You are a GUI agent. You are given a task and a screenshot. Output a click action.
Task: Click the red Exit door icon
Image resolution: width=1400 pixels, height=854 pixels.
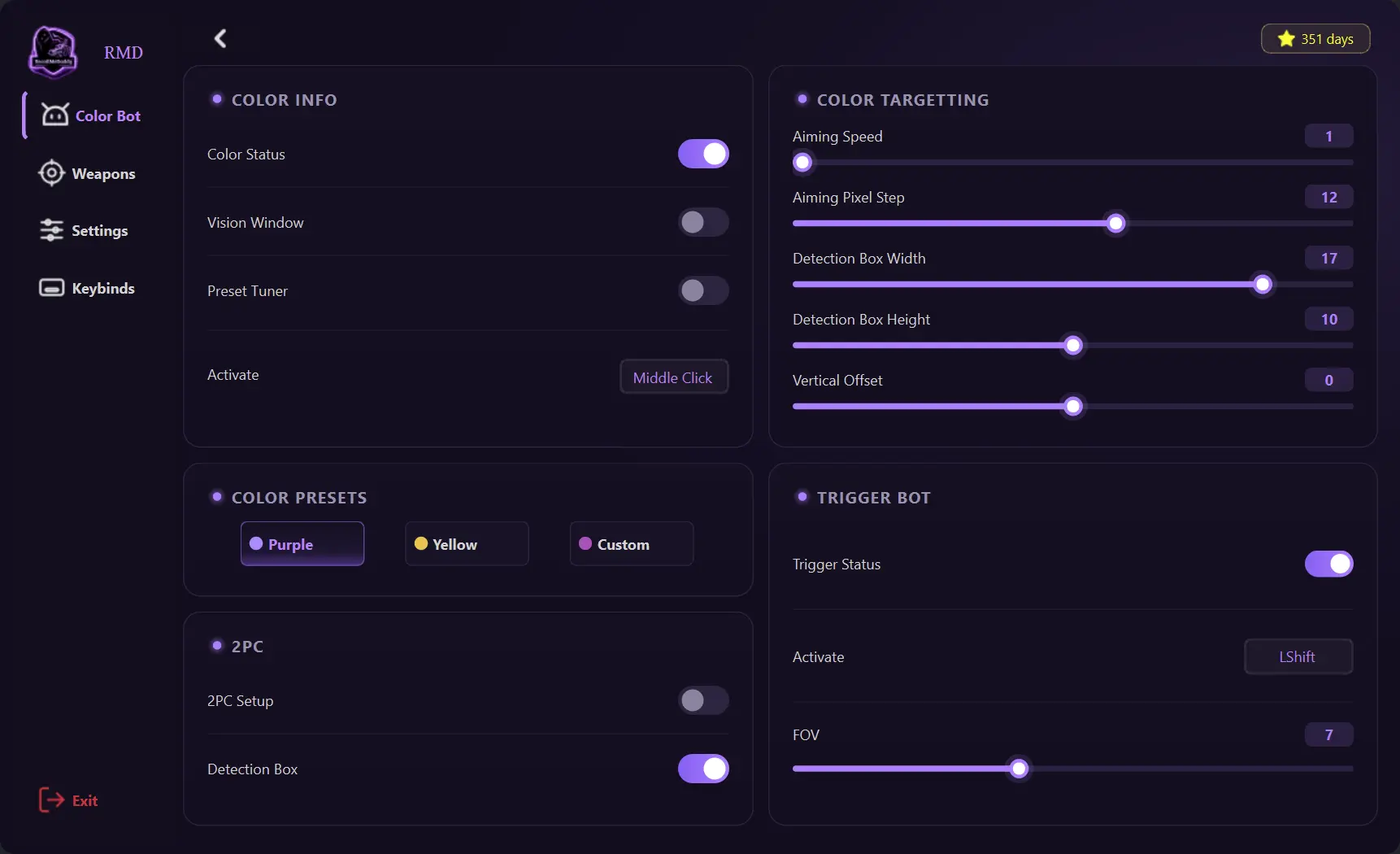[x=51, y=800]
